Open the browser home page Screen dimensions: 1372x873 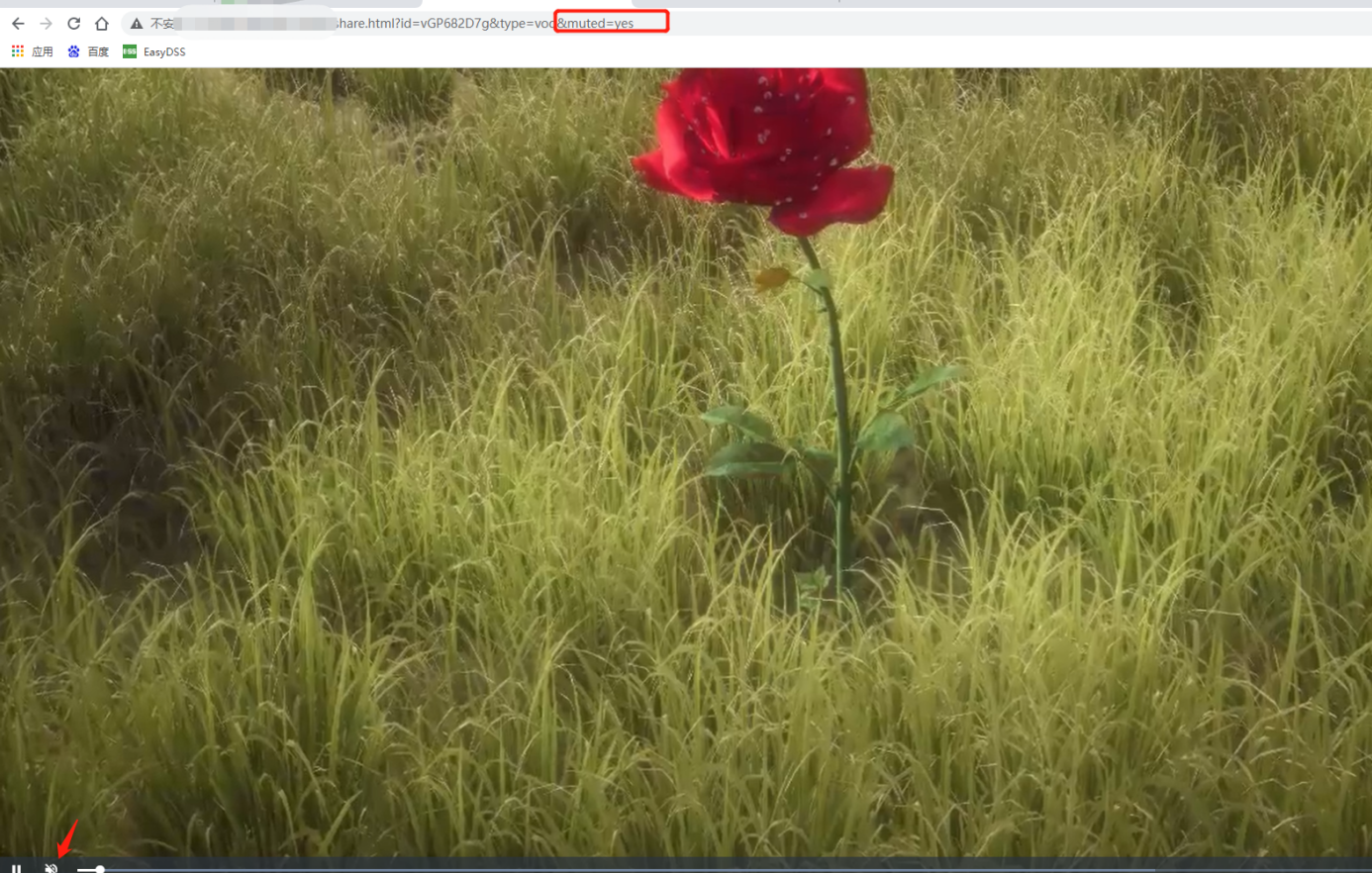[101, 23]
